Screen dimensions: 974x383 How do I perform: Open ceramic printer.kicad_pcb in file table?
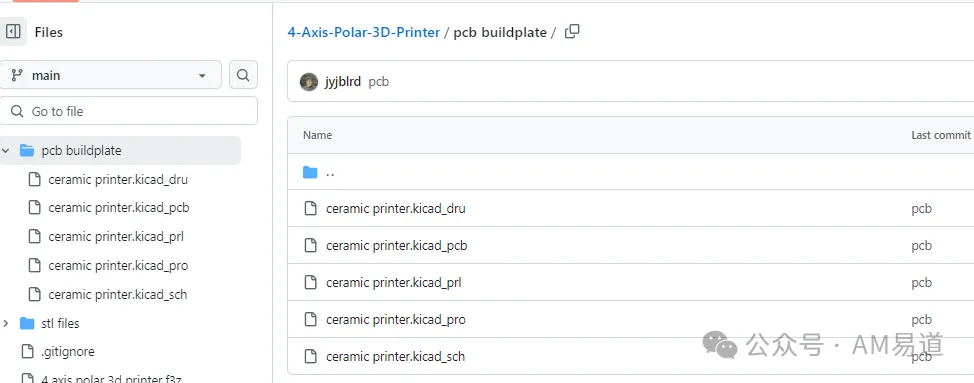tap(396, 246)
